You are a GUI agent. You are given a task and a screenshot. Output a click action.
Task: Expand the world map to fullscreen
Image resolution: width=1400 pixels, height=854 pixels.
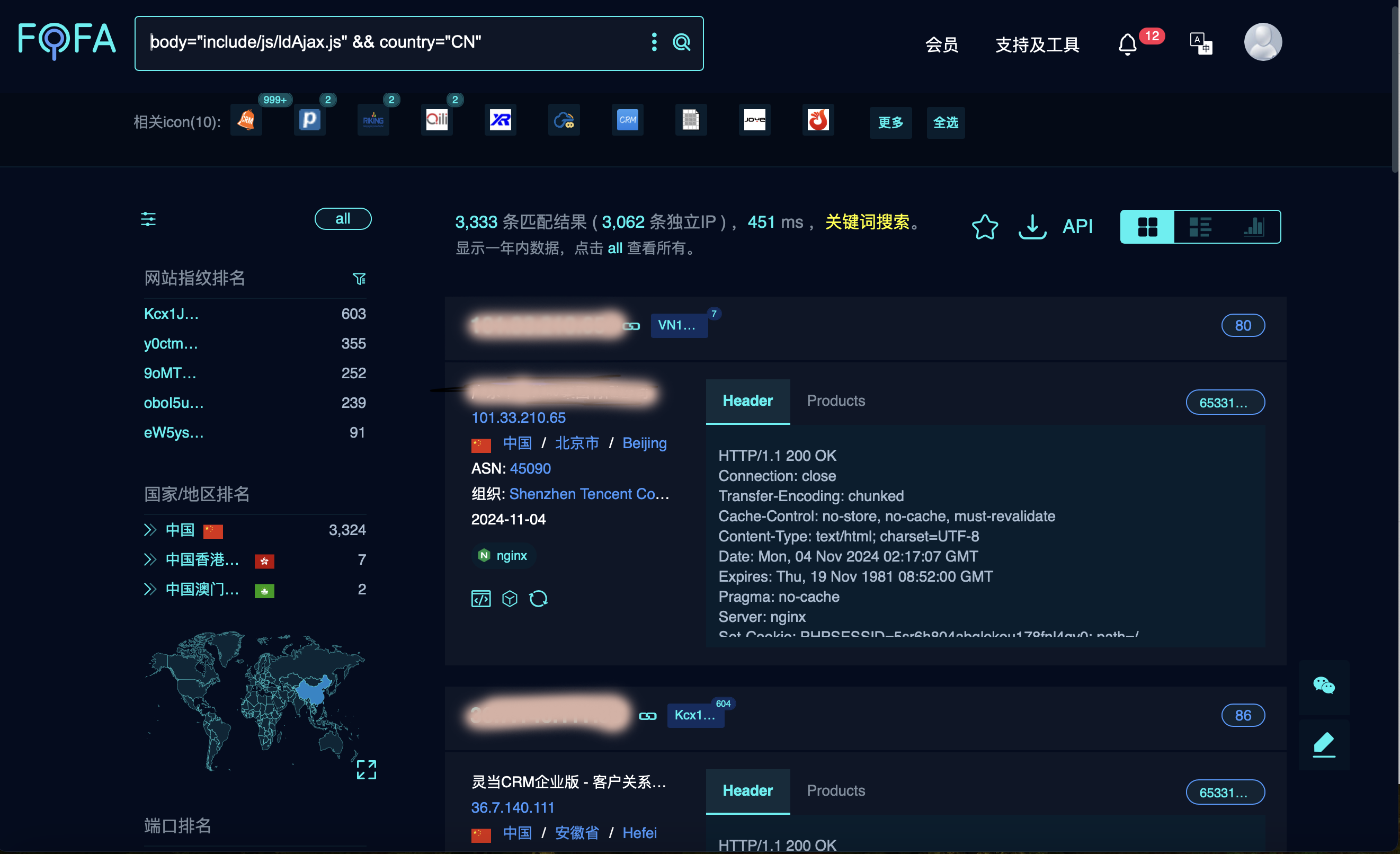pos(366,769)
